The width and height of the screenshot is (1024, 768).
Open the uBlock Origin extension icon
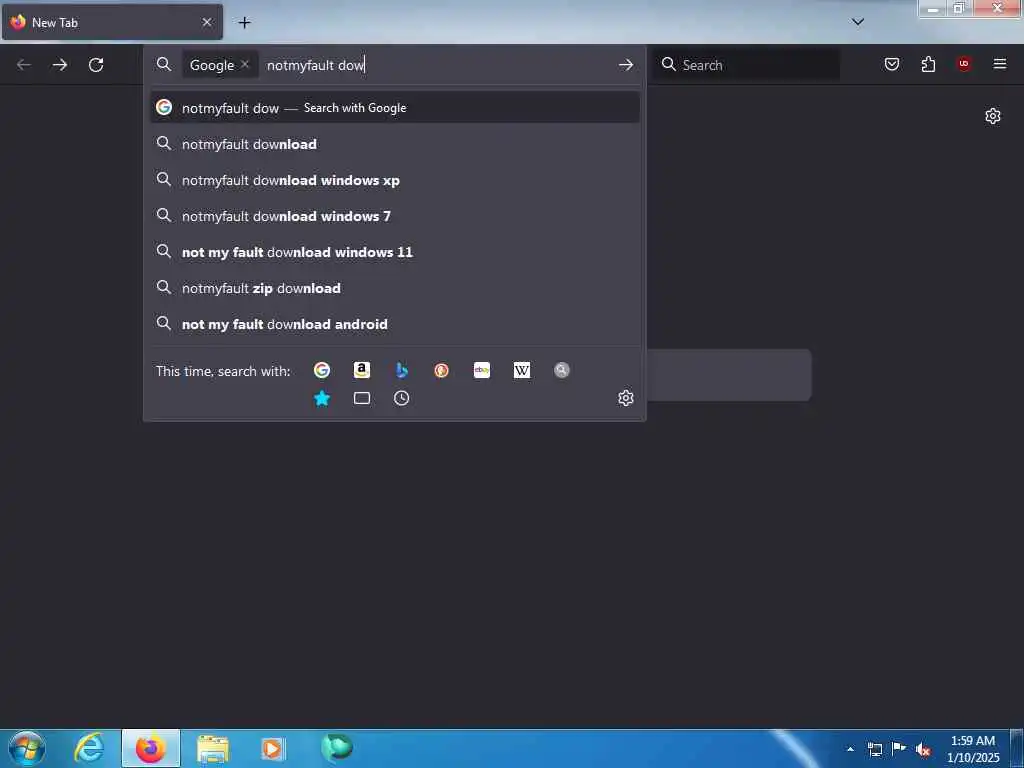964,64
